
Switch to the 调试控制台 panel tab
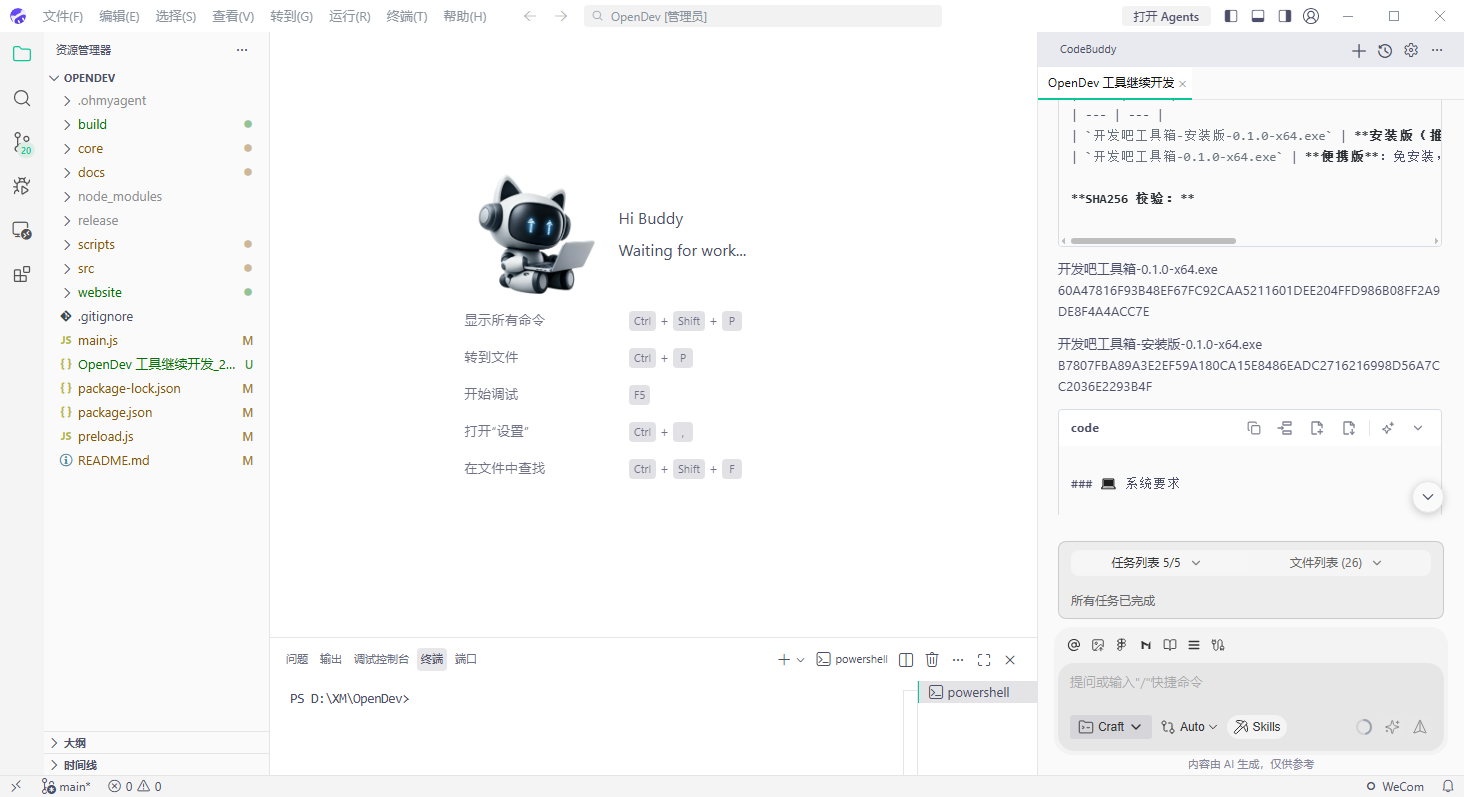pyautogui.click(x=381, y=659)
